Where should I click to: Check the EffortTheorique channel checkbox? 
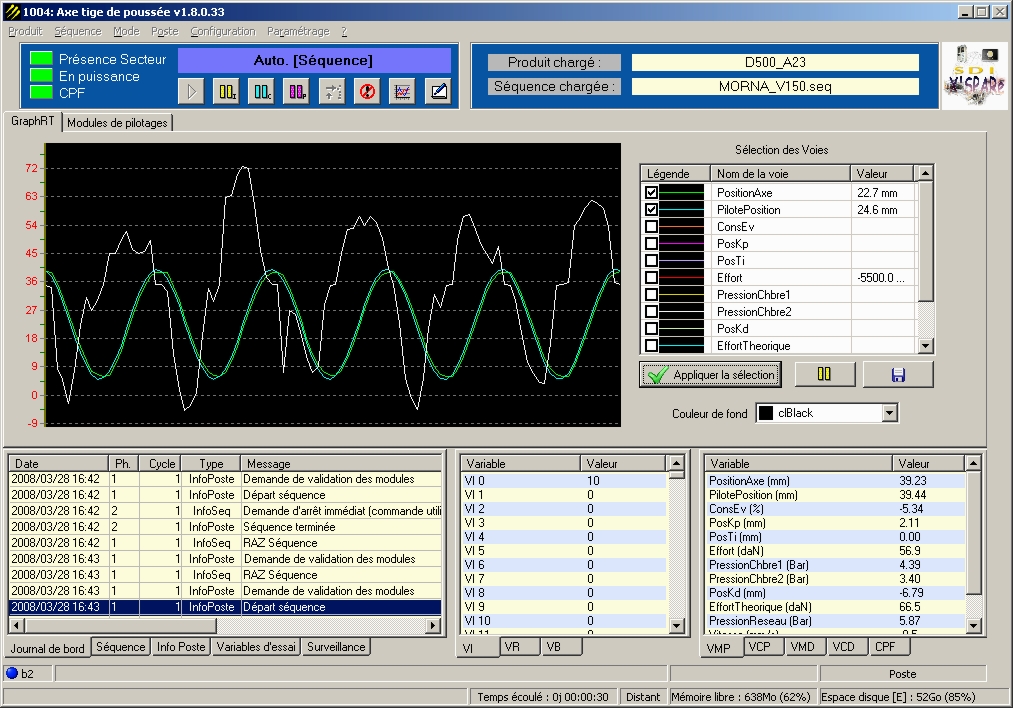pos(651,346)
